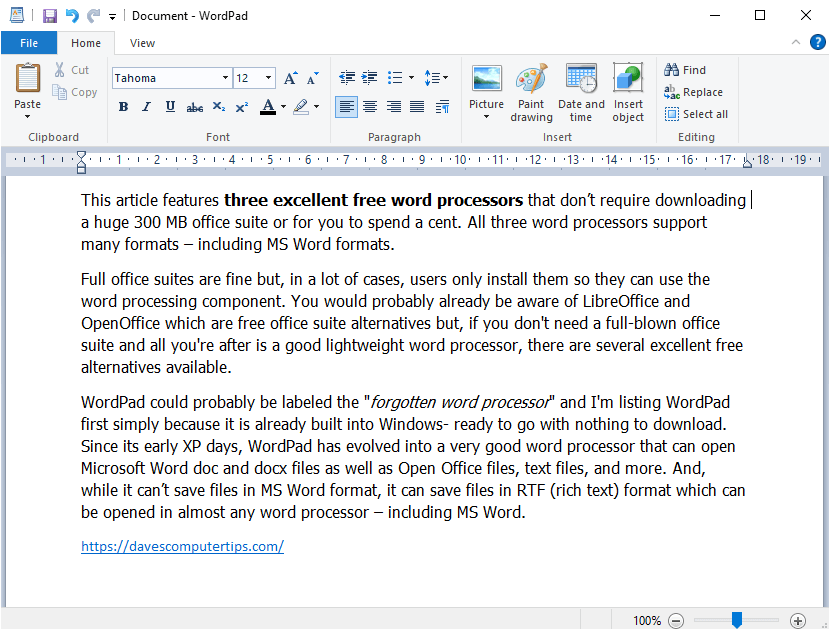Open the davescomputertips.com link
This screenshot has width=829, height=629.
point(182,546)
